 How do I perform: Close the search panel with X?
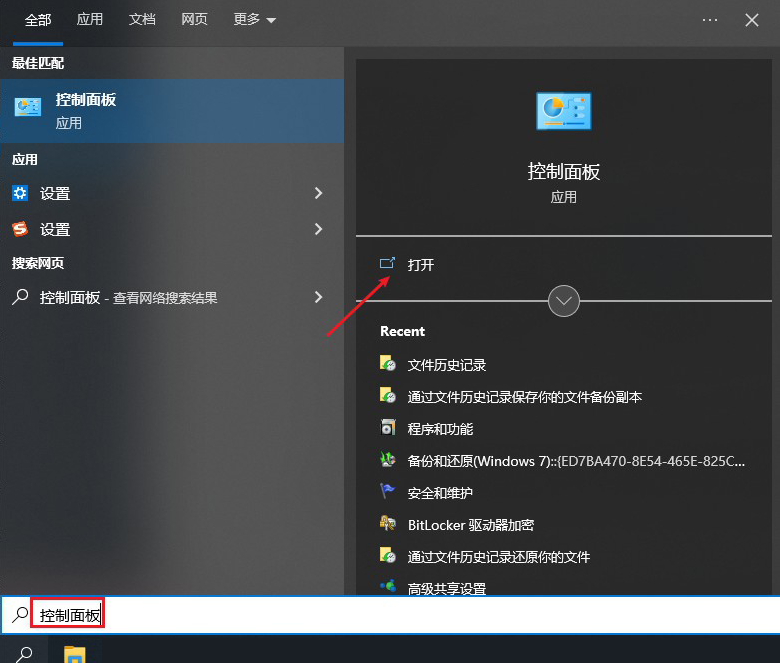click(752, 20)
